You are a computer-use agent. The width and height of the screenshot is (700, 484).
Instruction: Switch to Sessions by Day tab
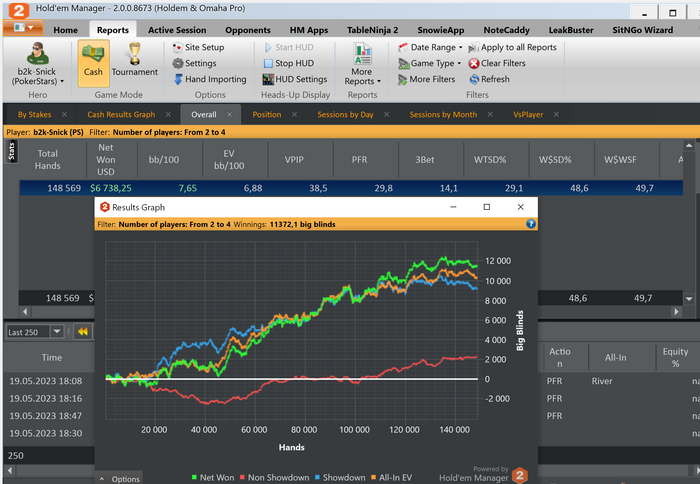click(345, 115)
